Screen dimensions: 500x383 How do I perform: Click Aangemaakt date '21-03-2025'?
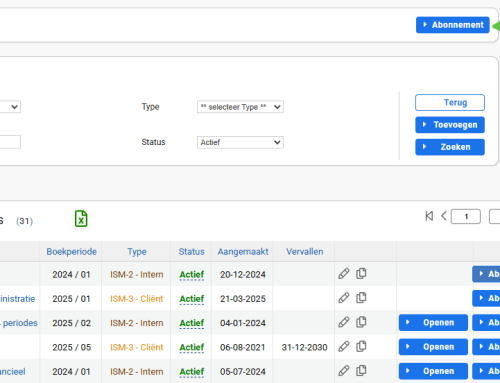(x=243, y=299)
